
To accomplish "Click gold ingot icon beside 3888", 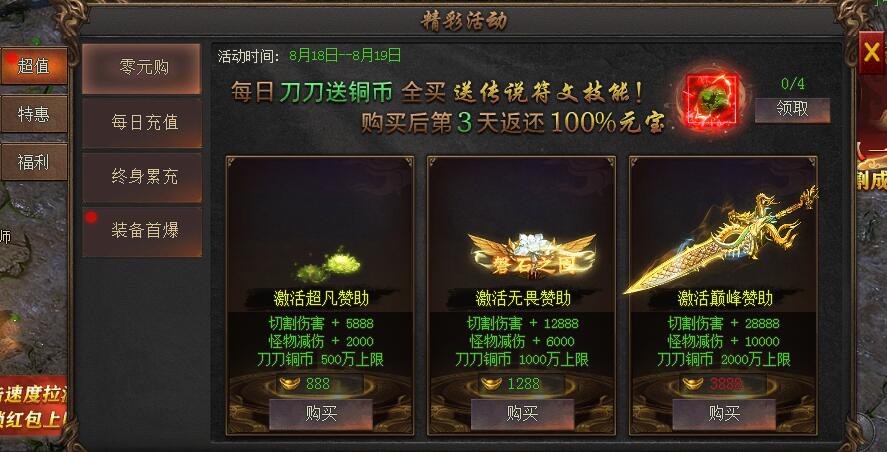I will click(x=693, y=384).
